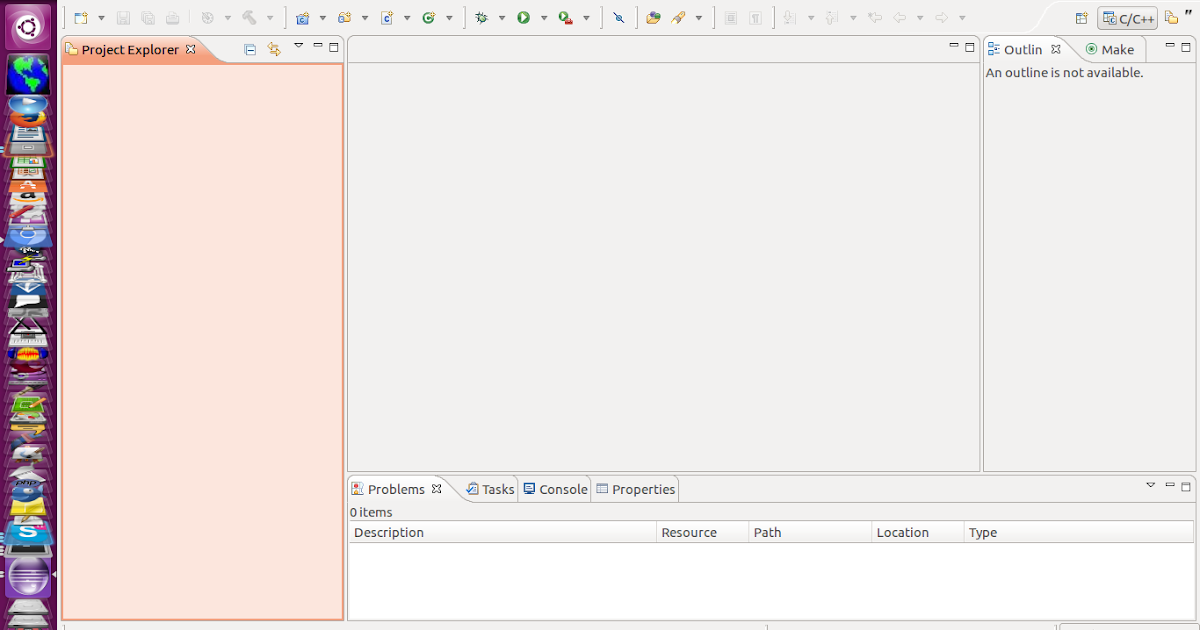The height and width of the screenshot is (630, 1200).
Task: Open the Run configurations dropdown arrow
Action: coord(544,18)
